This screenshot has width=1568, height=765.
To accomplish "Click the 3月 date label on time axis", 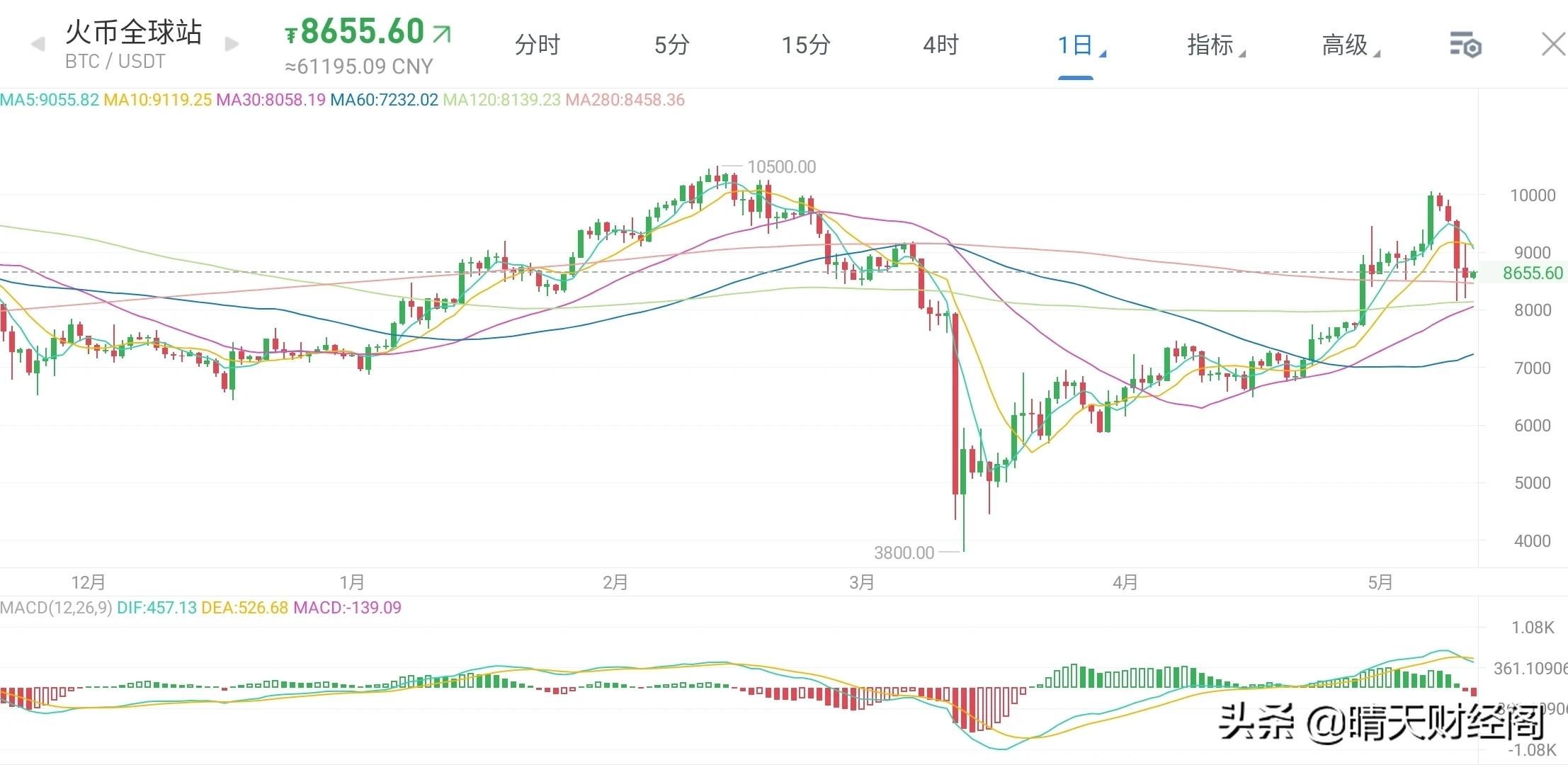I will pos(861,583).
